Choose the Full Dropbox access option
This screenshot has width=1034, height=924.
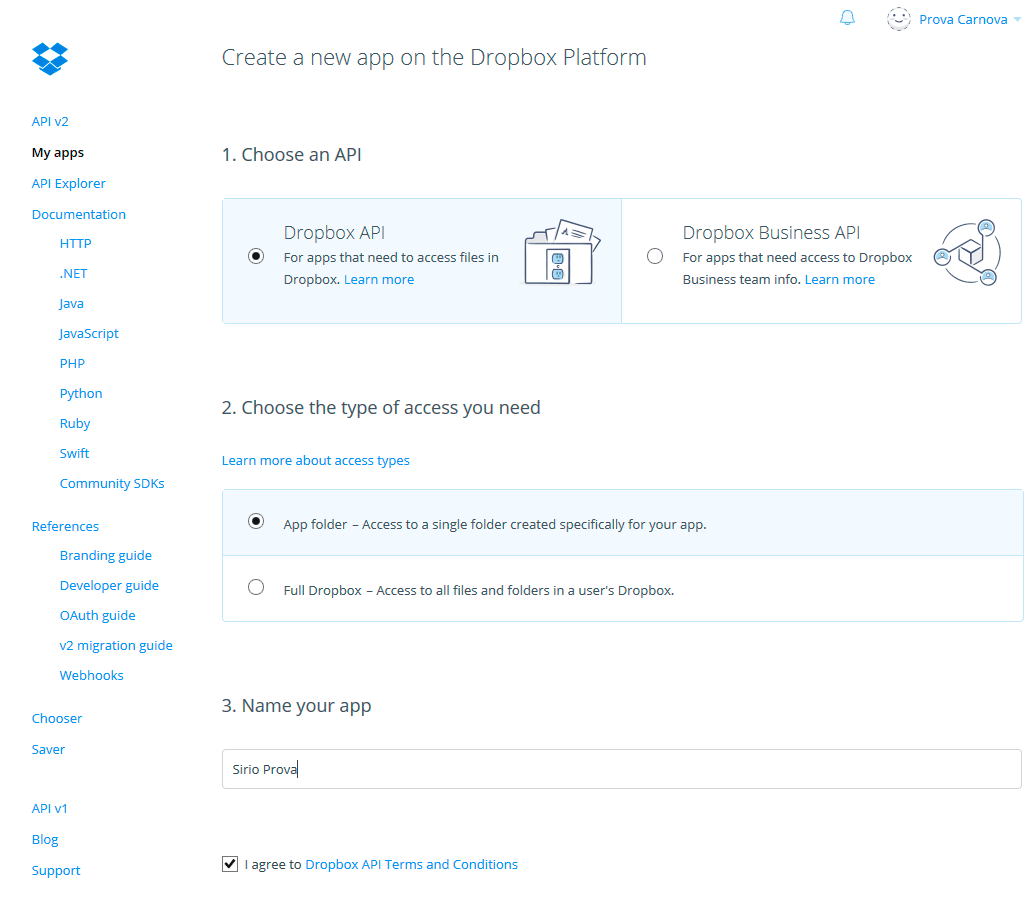point(256,588)
